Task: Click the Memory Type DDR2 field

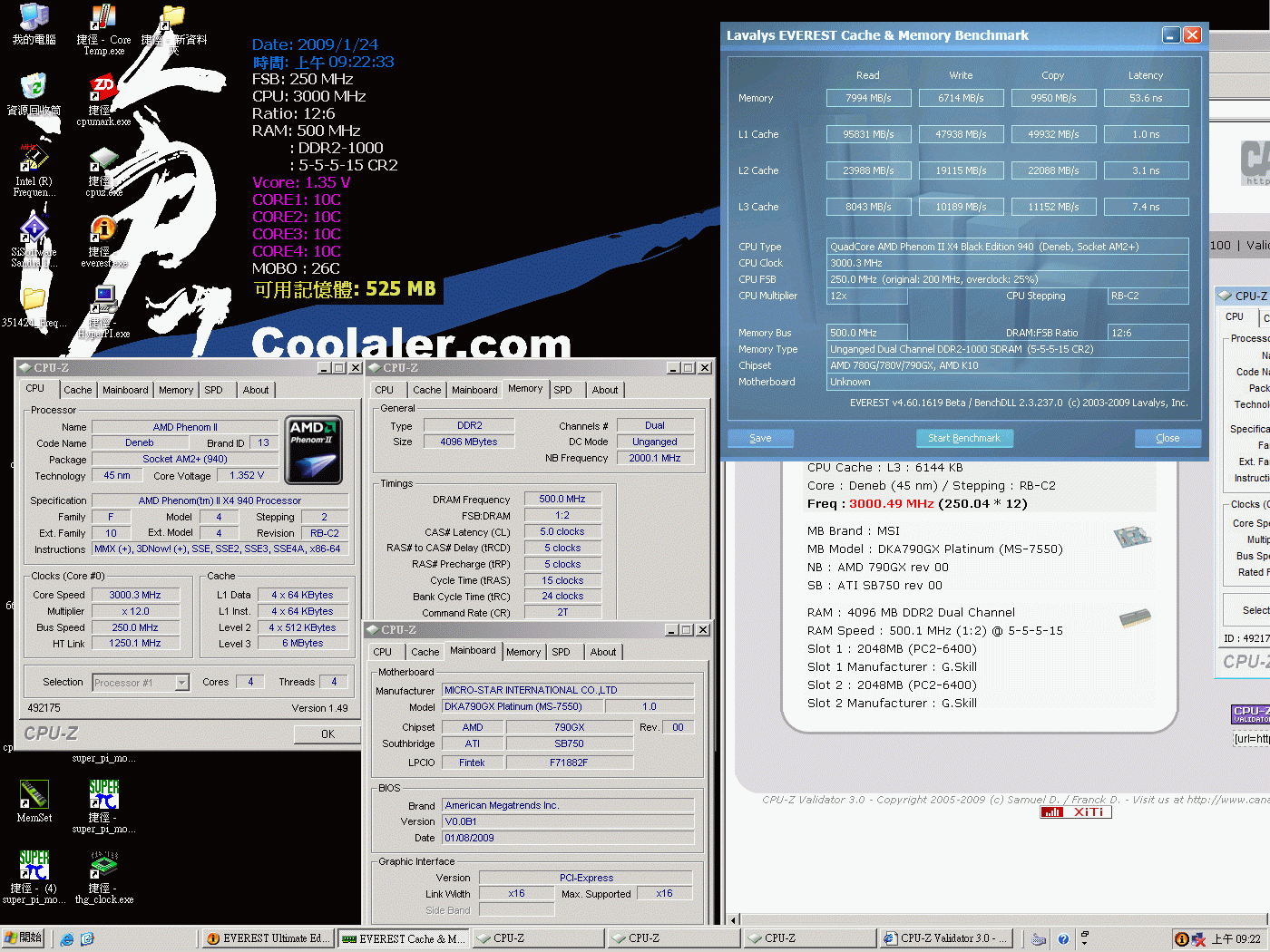Action: (x=469, y=425)
